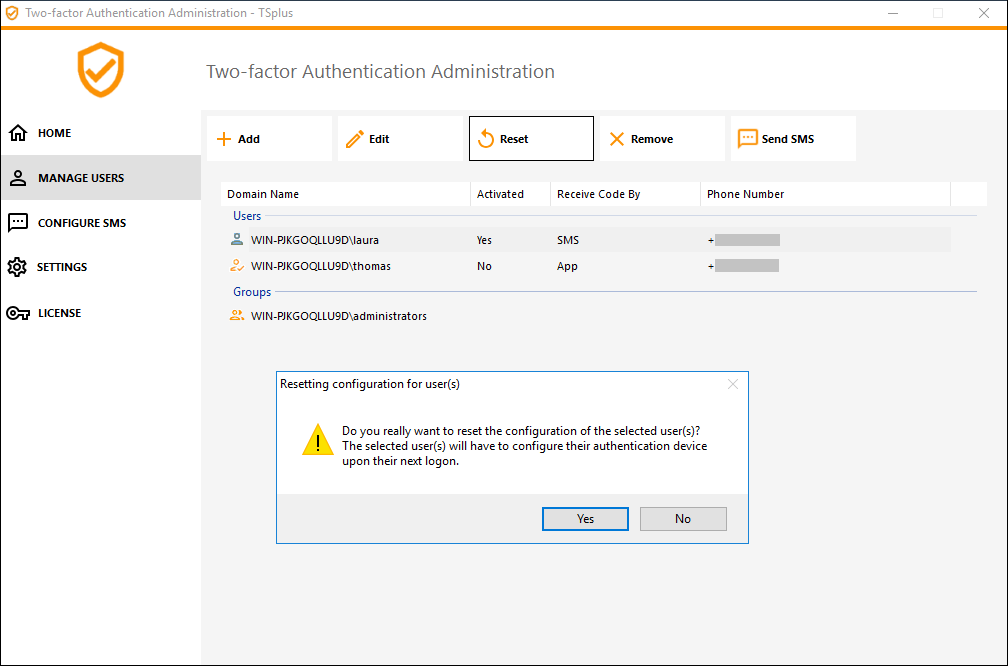Screen dimensions: 1008x666
Task: Click the administrators group icon
Action: tap(237, 316)
